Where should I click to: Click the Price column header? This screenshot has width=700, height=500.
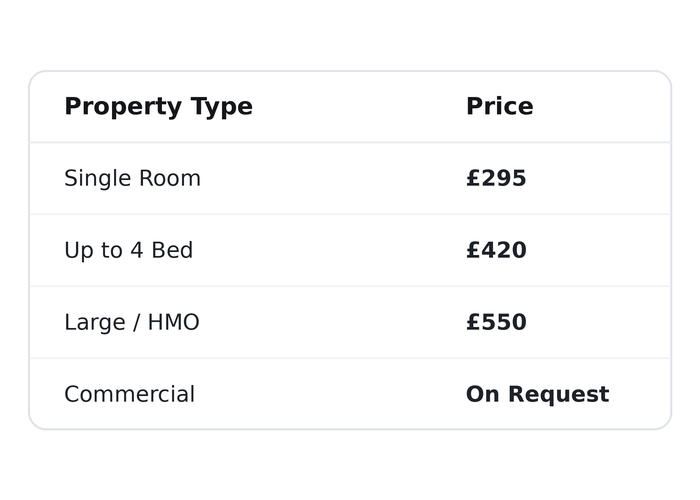[500, 106]
